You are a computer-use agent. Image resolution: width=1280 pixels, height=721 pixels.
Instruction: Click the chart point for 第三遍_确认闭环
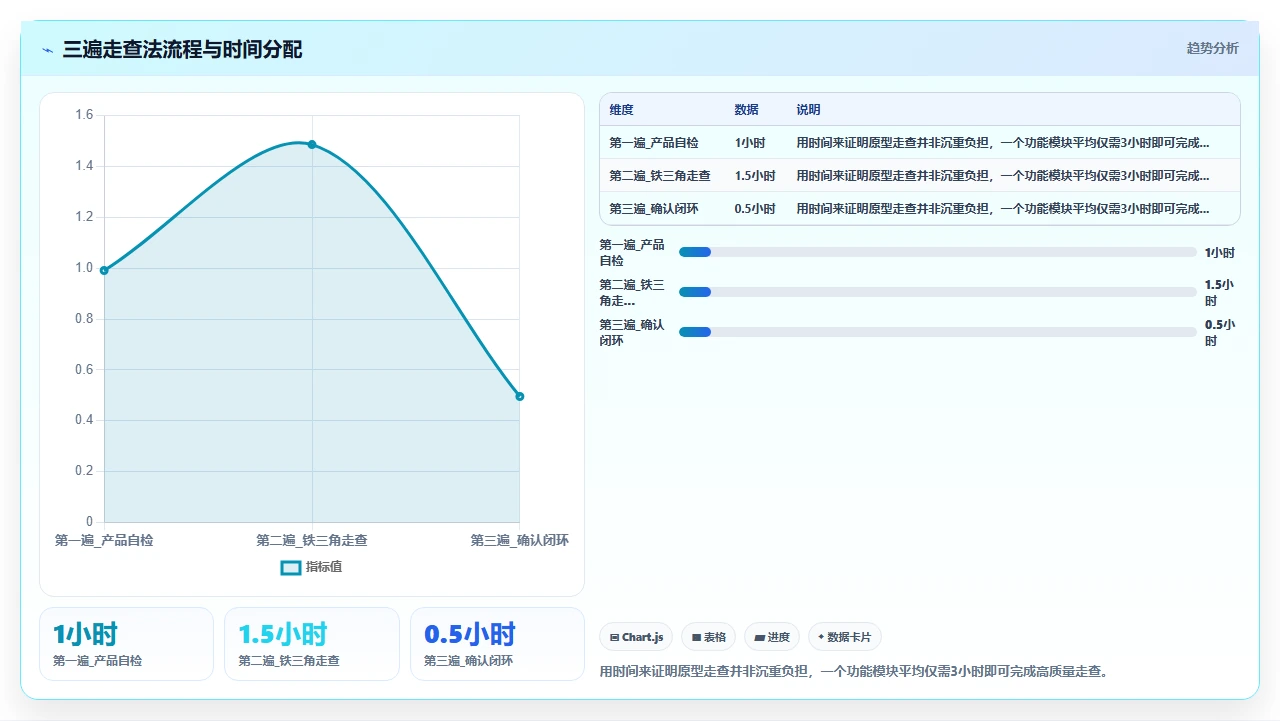pyautogui.click(x=520, y=397)
